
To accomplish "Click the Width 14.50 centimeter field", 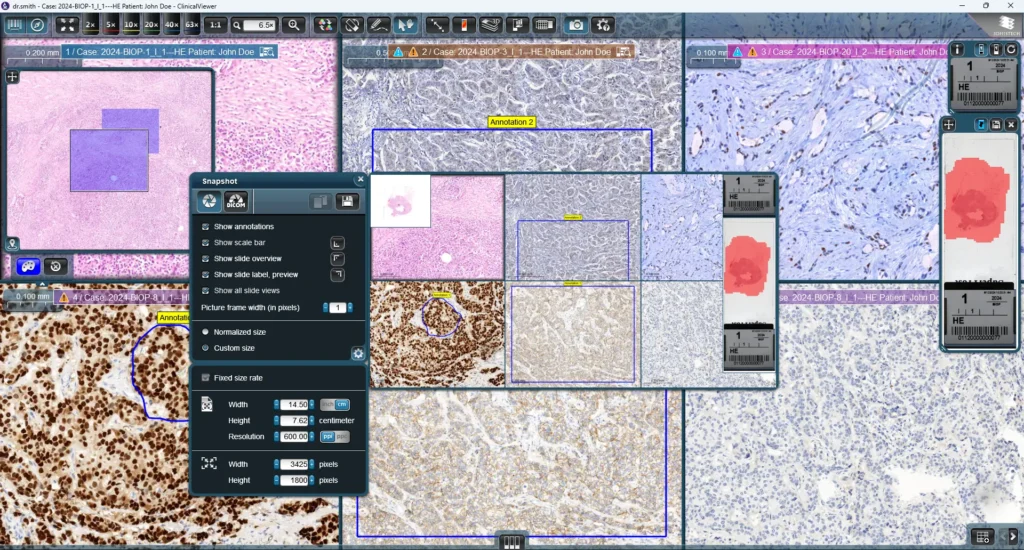I will tap(294, 405).
